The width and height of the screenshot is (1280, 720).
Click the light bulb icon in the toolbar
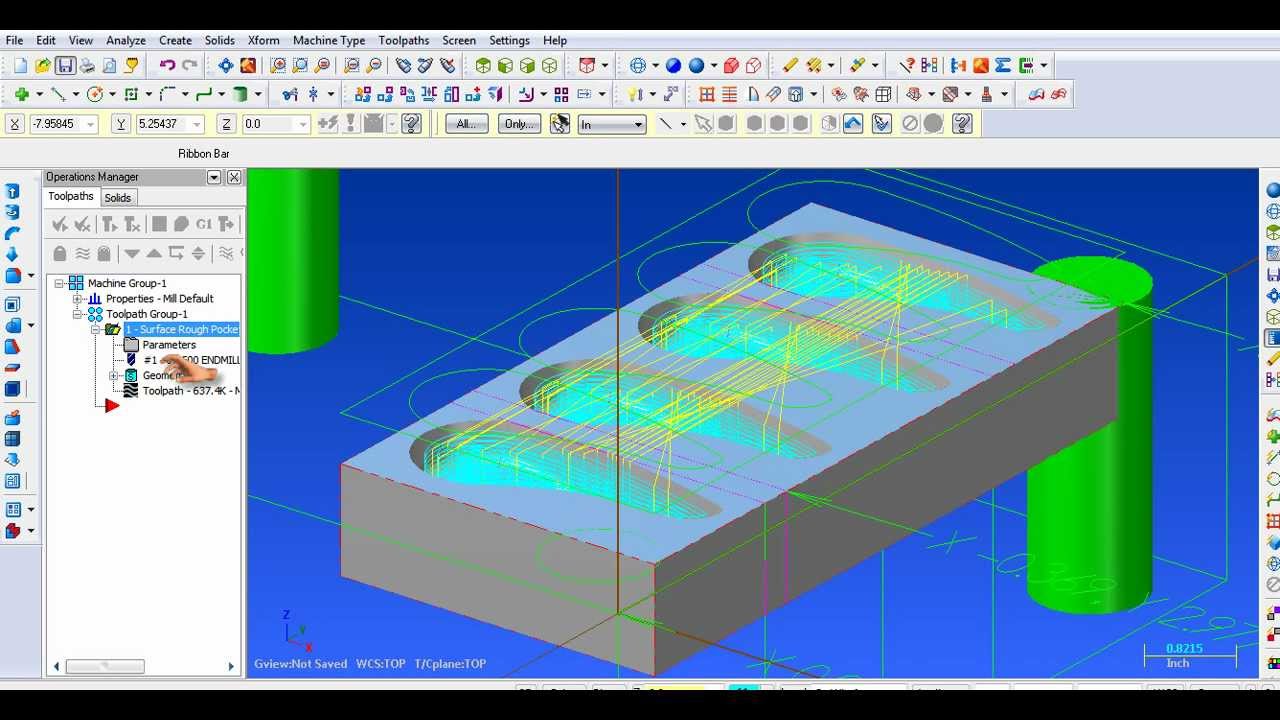click(x=635, y=94)
